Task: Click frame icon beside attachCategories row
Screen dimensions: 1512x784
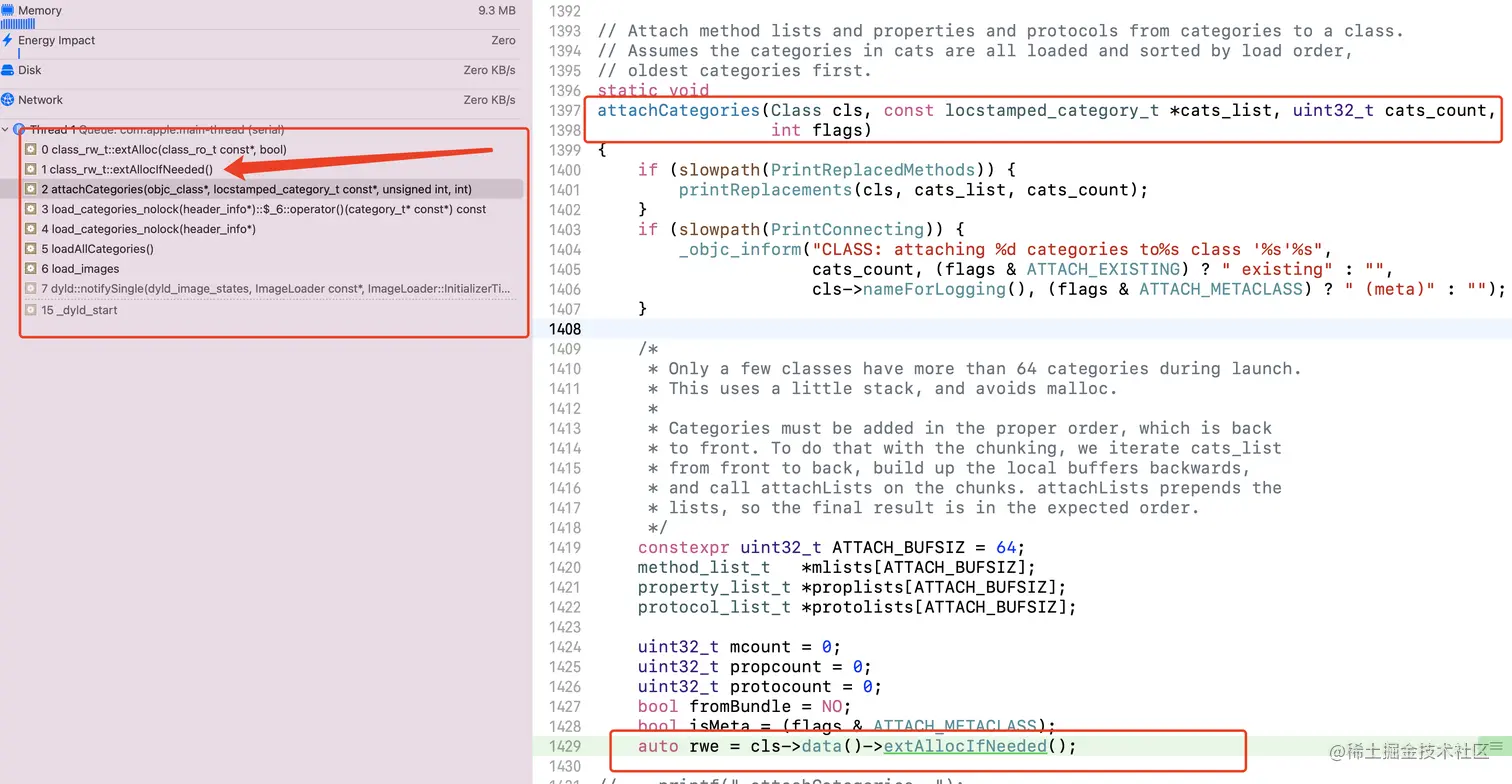Action: [x=31, y=189]
